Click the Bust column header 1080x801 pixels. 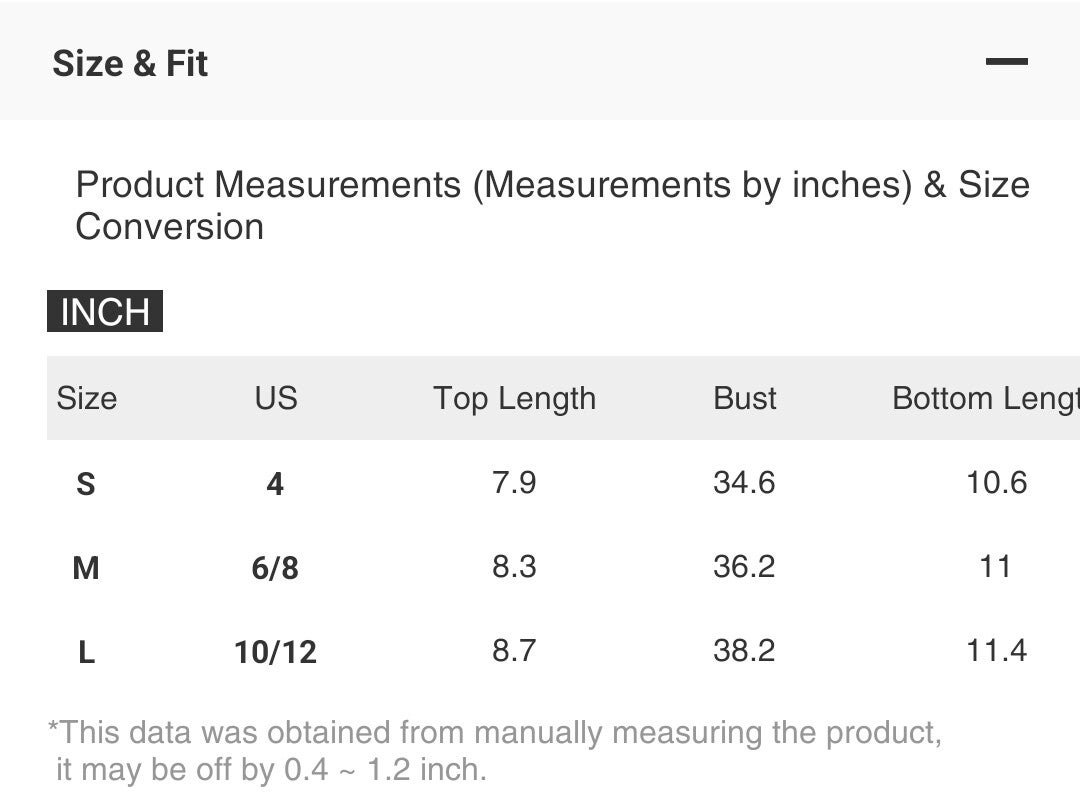pos(745,398)
